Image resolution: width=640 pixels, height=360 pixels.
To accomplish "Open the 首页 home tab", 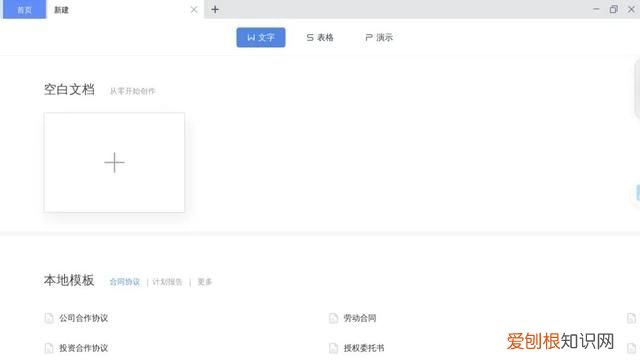I will pos(24,10).
